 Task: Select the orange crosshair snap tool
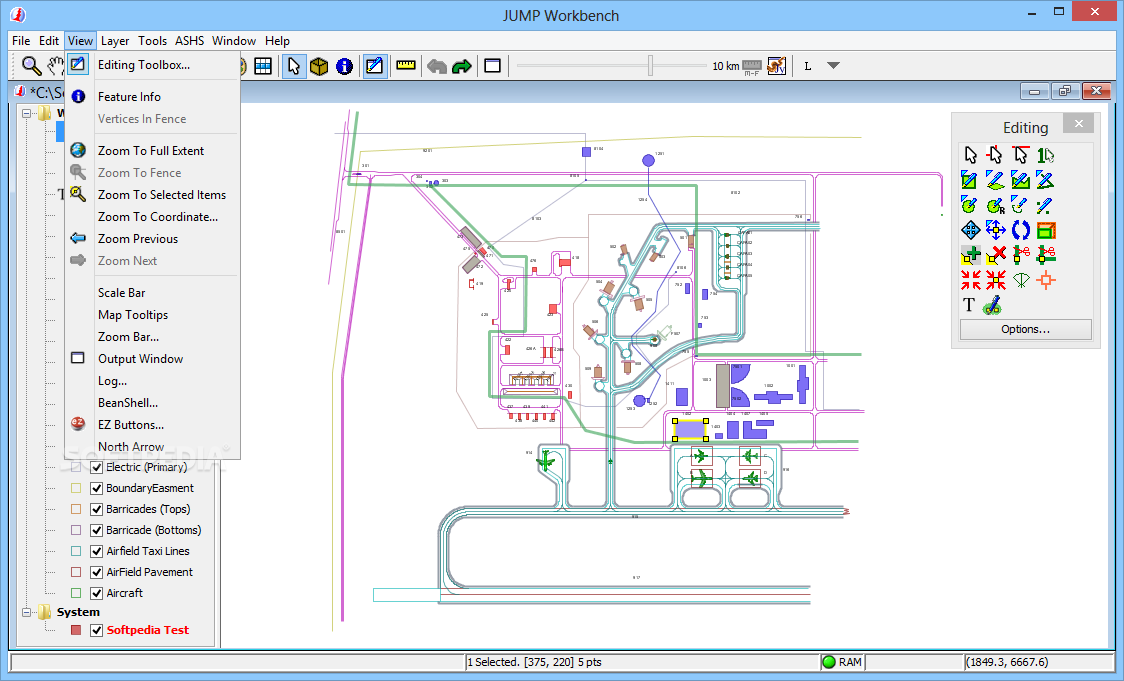tap(1046, 280)
